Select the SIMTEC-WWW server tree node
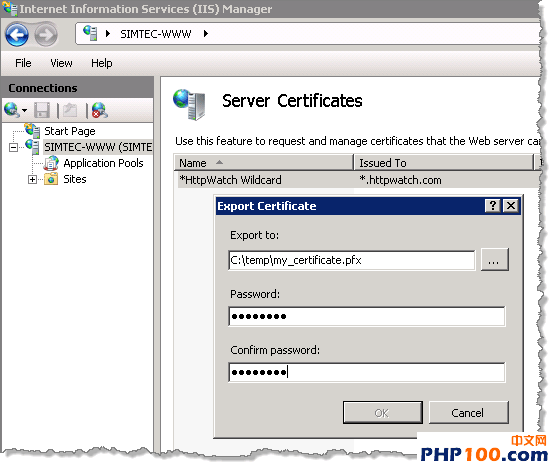The height and width of the screenshot is (466, 553). (98, 147)
